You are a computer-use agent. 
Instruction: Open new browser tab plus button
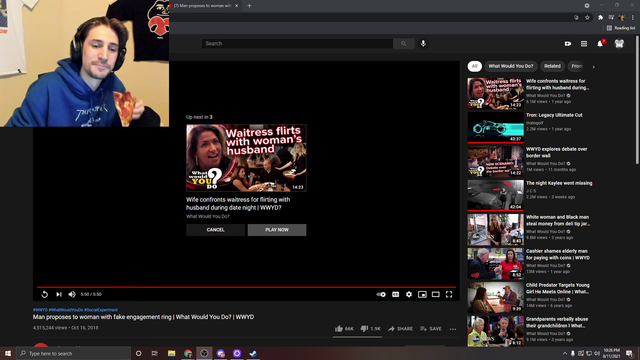(249, 6)
